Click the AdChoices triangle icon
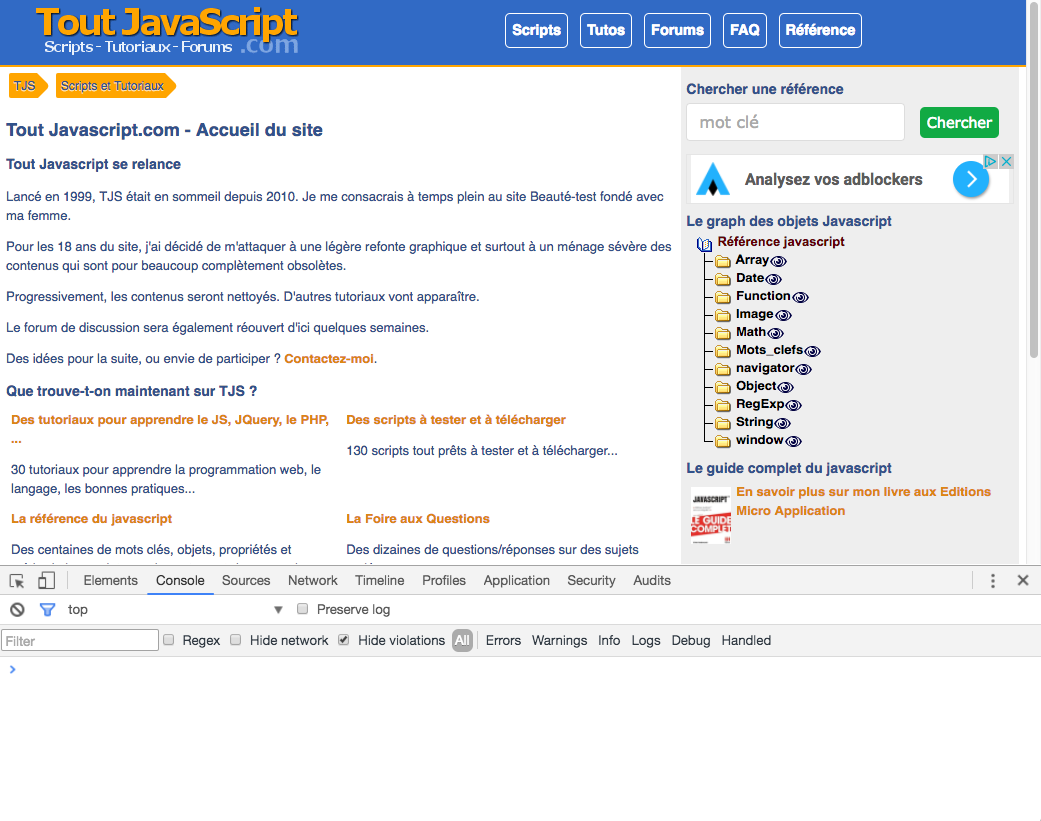 991,161
